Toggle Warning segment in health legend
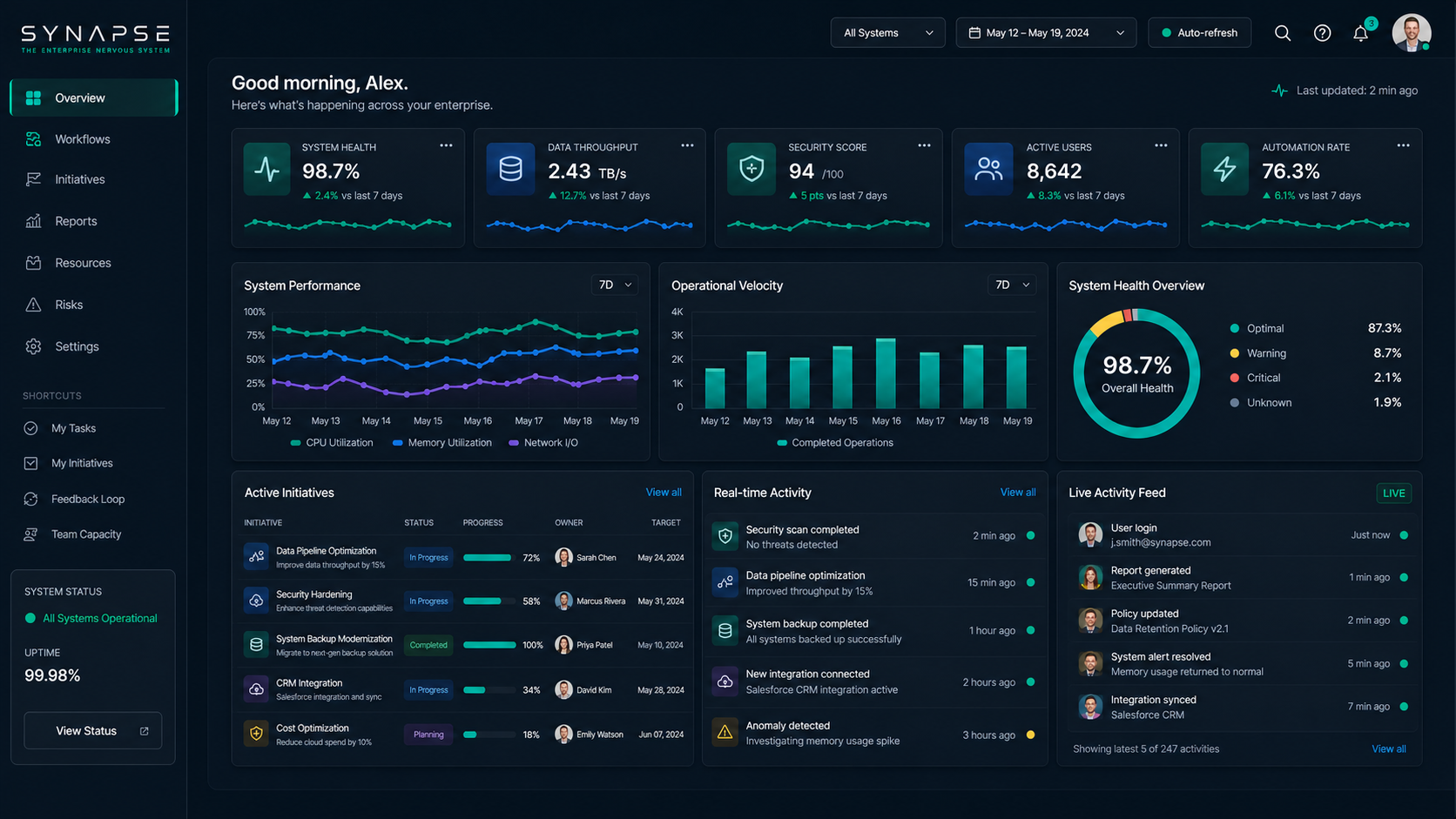Viewport: 1456px width, 819px height. tap(1315, 353)
